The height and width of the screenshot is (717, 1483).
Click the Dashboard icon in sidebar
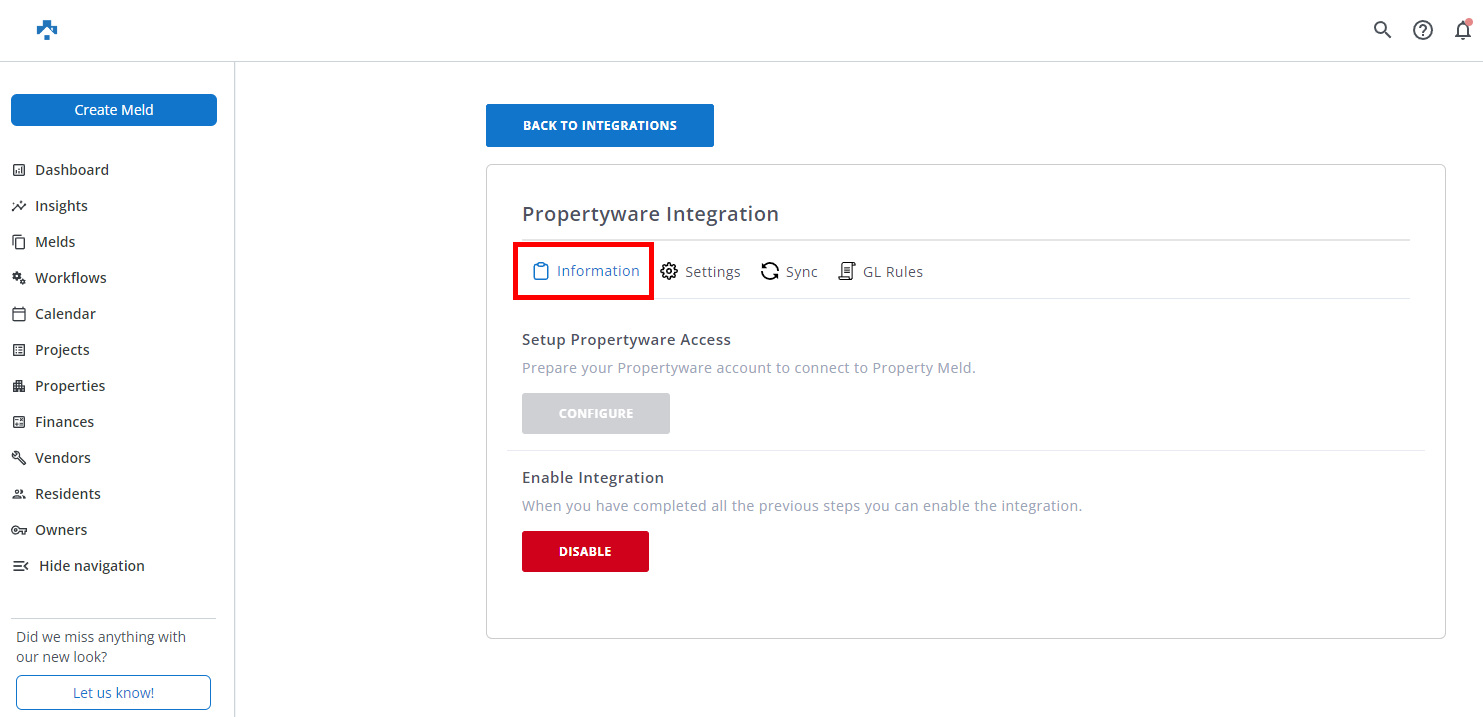pyautogui.click(x=19, y=170)
